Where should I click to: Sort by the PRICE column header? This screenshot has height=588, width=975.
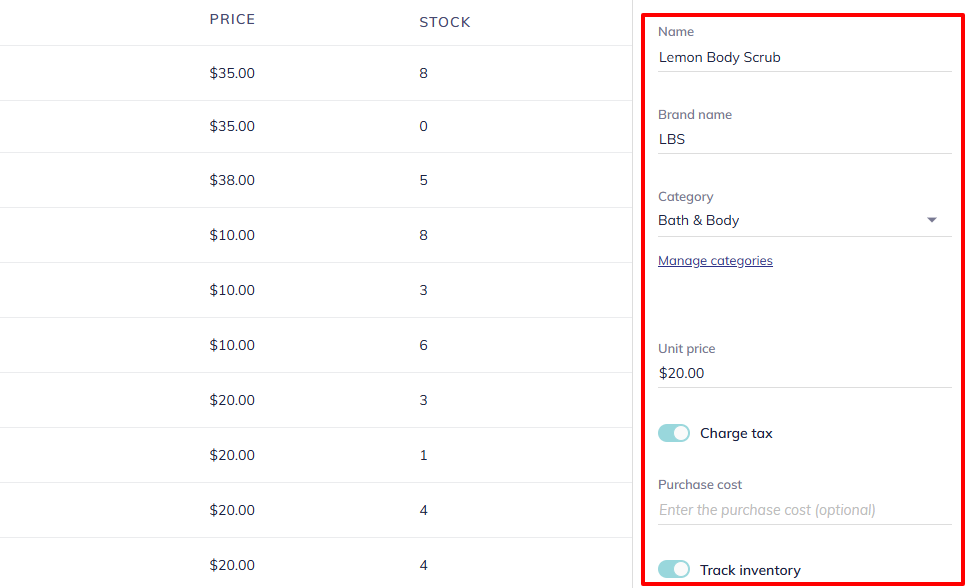pos(232,20)
